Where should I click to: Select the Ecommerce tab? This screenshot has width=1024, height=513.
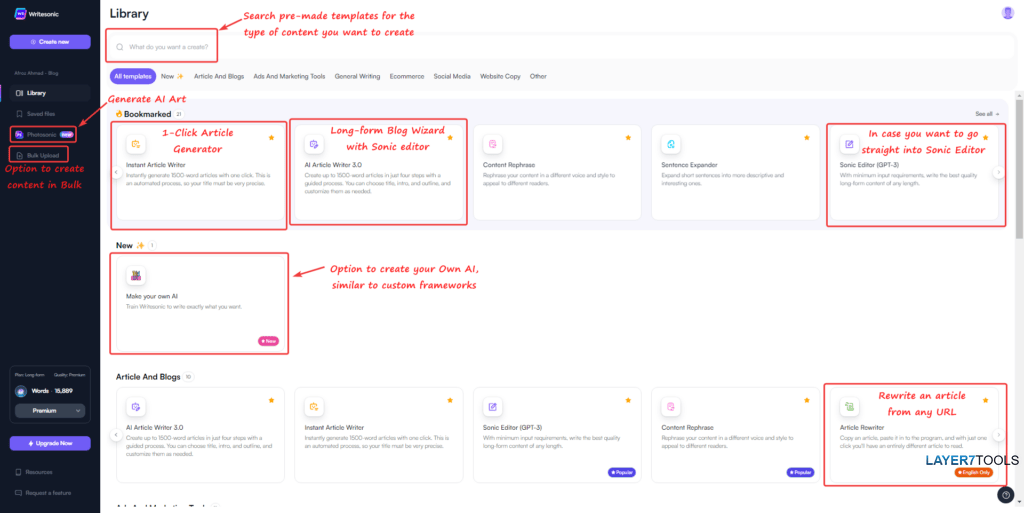pyautogui.click(x=407, y=76)
